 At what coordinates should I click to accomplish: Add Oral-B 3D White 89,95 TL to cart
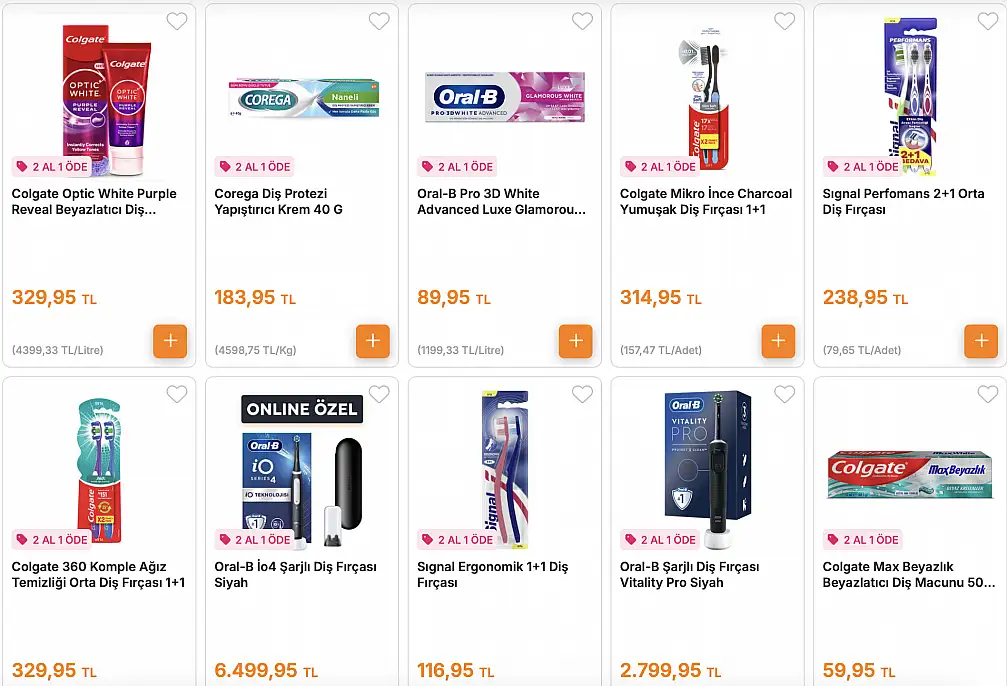(576, 341)
